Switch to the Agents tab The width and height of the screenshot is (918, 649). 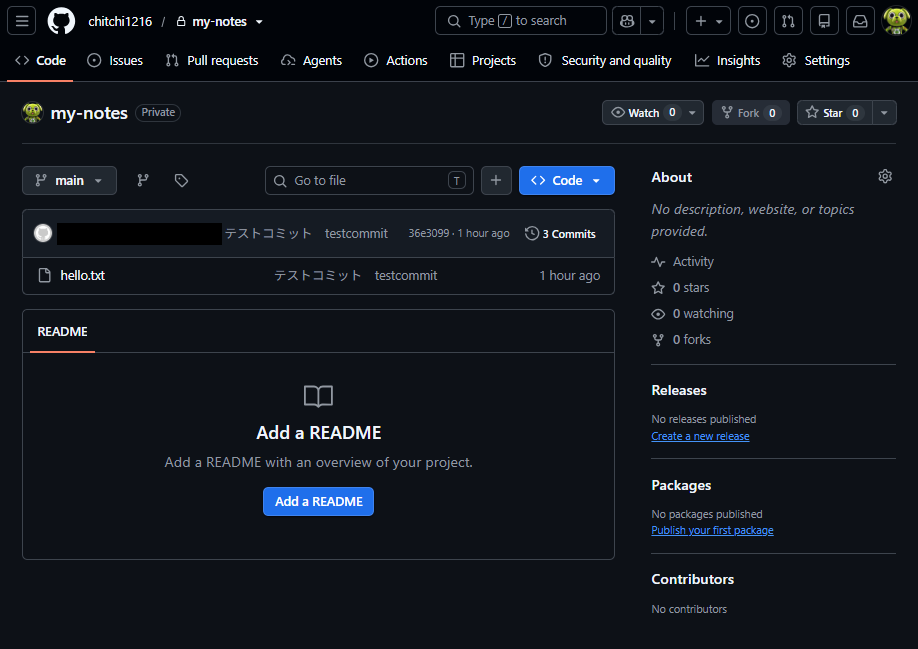coord(311,60)
